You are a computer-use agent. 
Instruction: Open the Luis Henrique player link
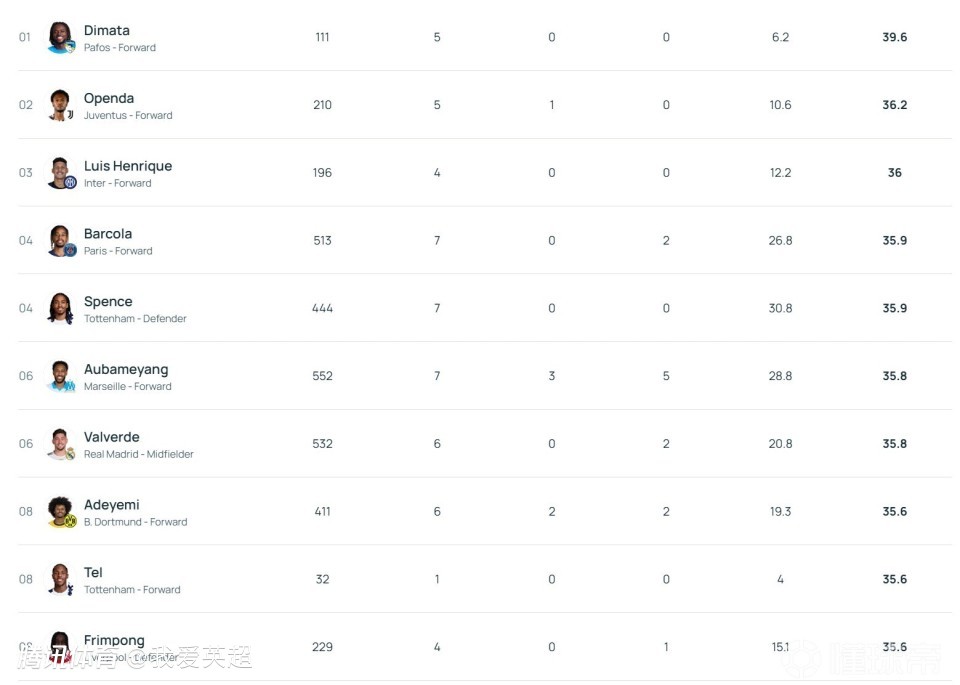tap(127, 166)
